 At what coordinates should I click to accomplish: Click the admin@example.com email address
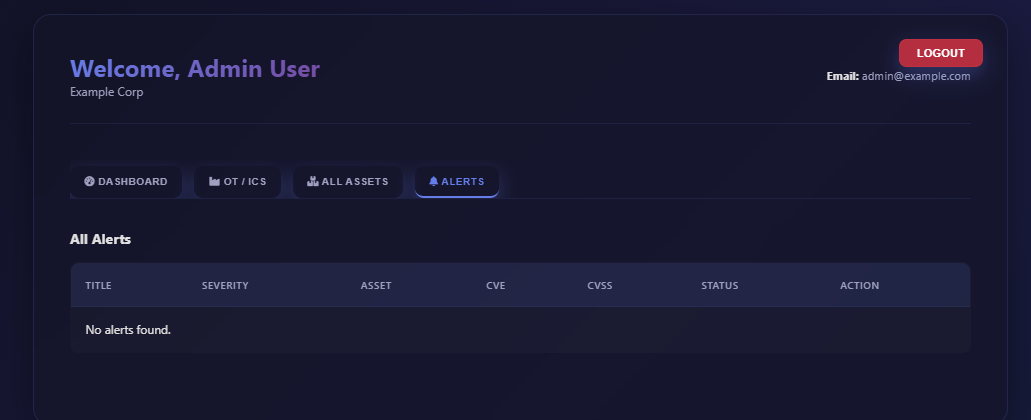point(916,76)
